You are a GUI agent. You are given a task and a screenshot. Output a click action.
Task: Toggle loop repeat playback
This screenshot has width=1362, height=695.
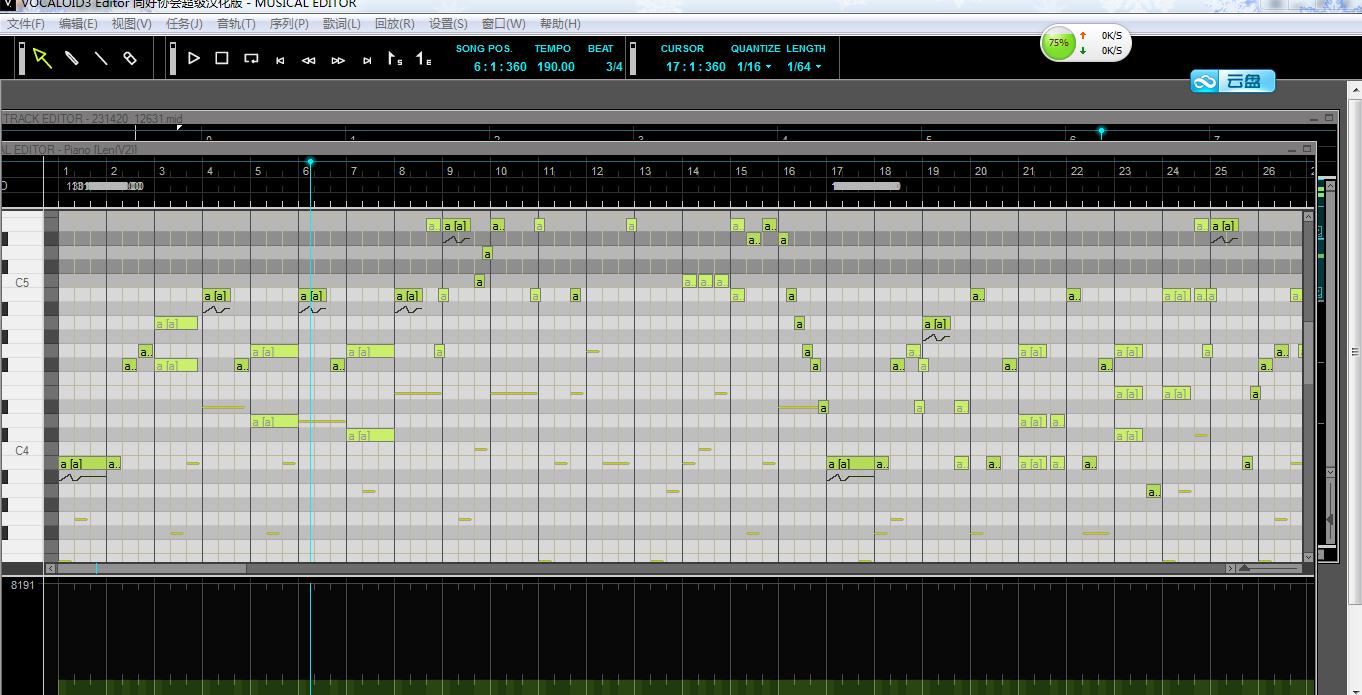pyautogui.click(x=251, y=58)
